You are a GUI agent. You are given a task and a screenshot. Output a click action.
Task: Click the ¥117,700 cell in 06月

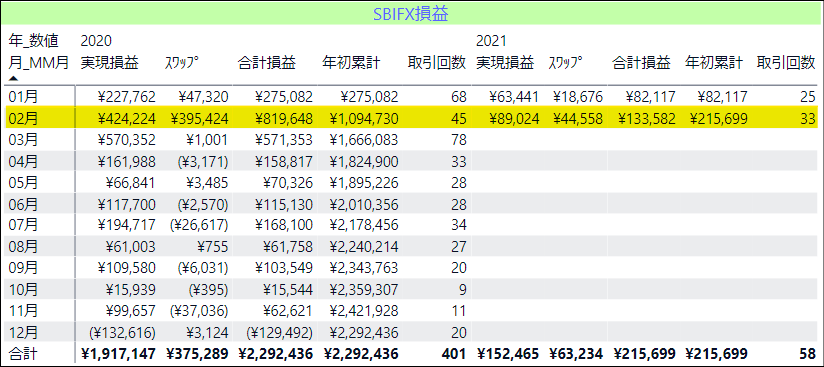pos(127,205)
